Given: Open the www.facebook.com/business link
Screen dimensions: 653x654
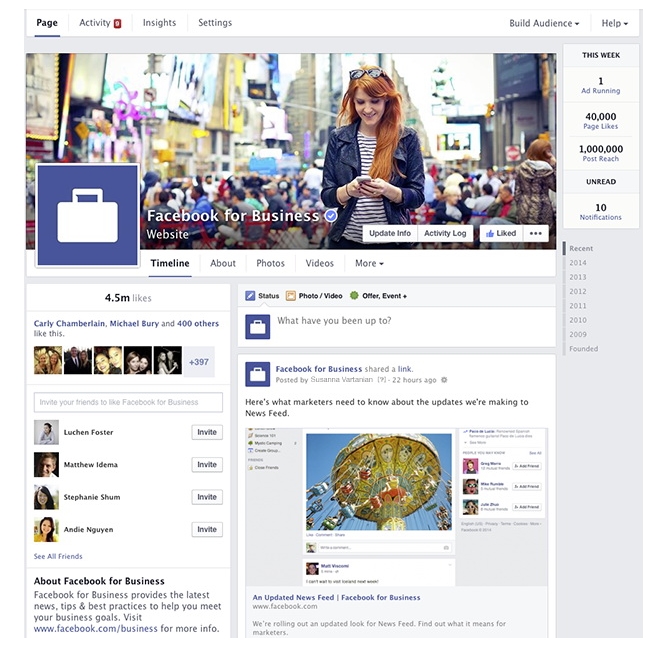Looking at the screenshot, I should coord(95,629).
